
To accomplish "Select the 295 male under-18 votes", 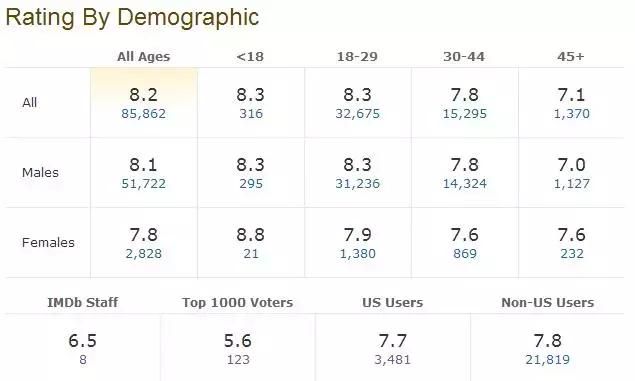I will pyautogui.click(x=251, y=184).
